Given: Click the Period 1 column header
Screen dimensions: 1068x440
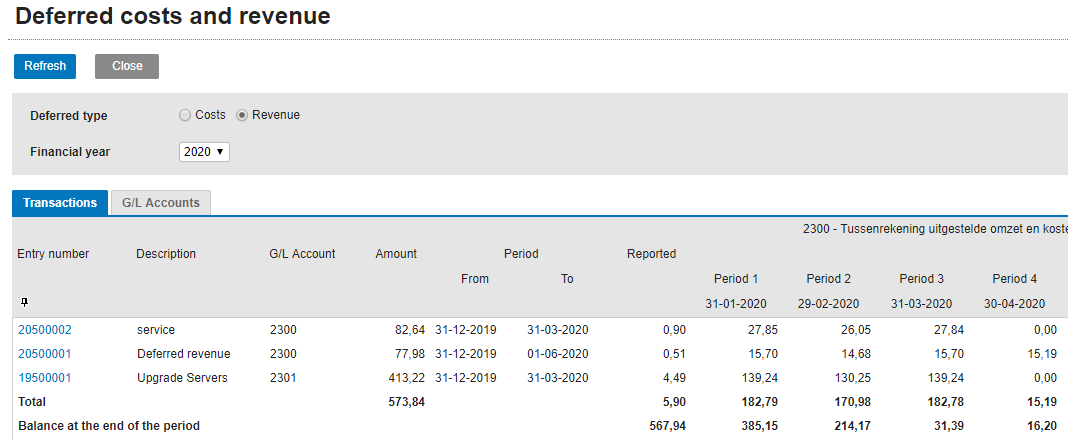Looking at the screenshot, I should tap(736, 279).
